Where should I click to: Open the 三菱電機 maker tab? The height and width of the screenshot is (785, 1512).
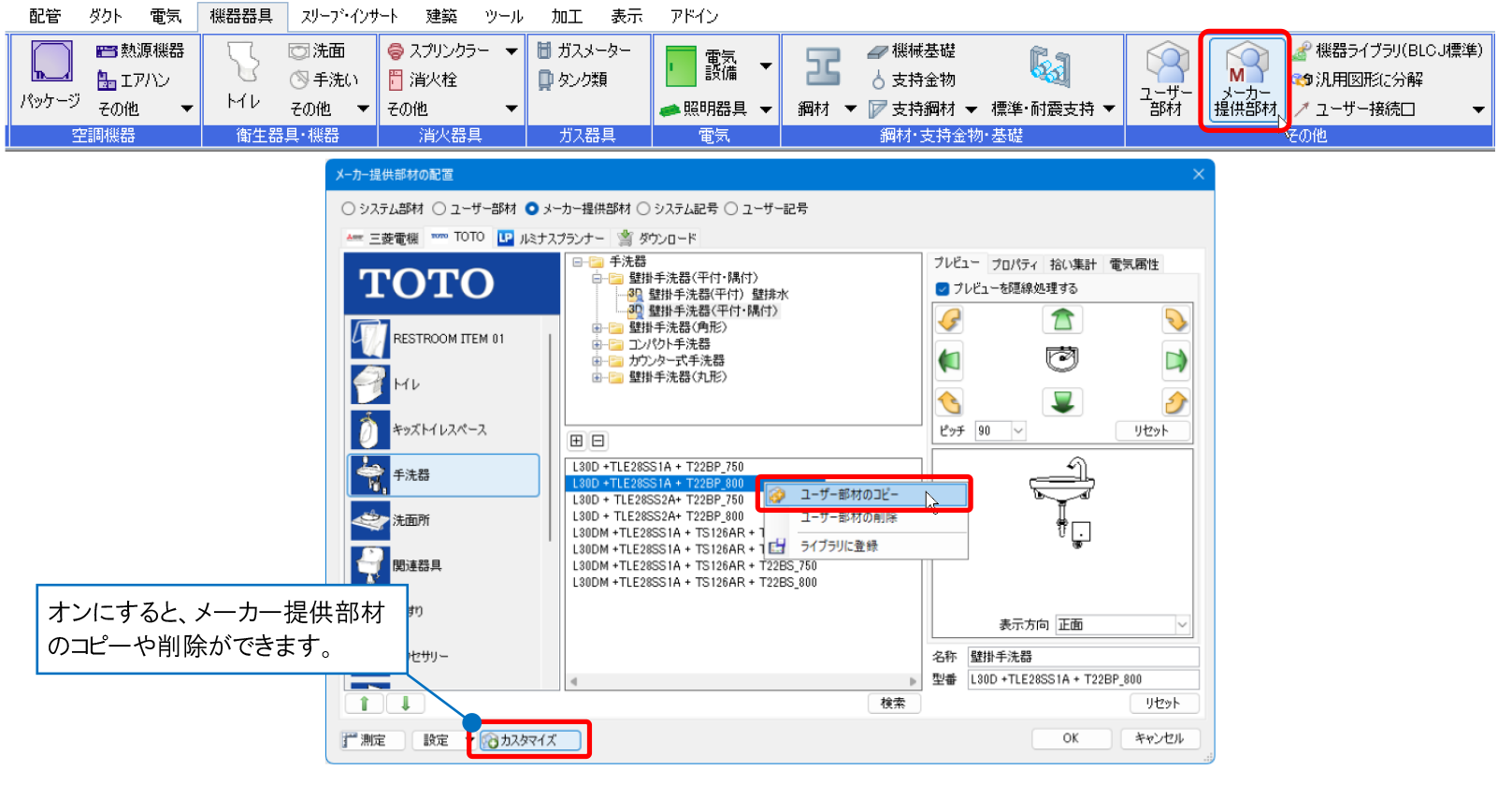click(x=383, y=238)
